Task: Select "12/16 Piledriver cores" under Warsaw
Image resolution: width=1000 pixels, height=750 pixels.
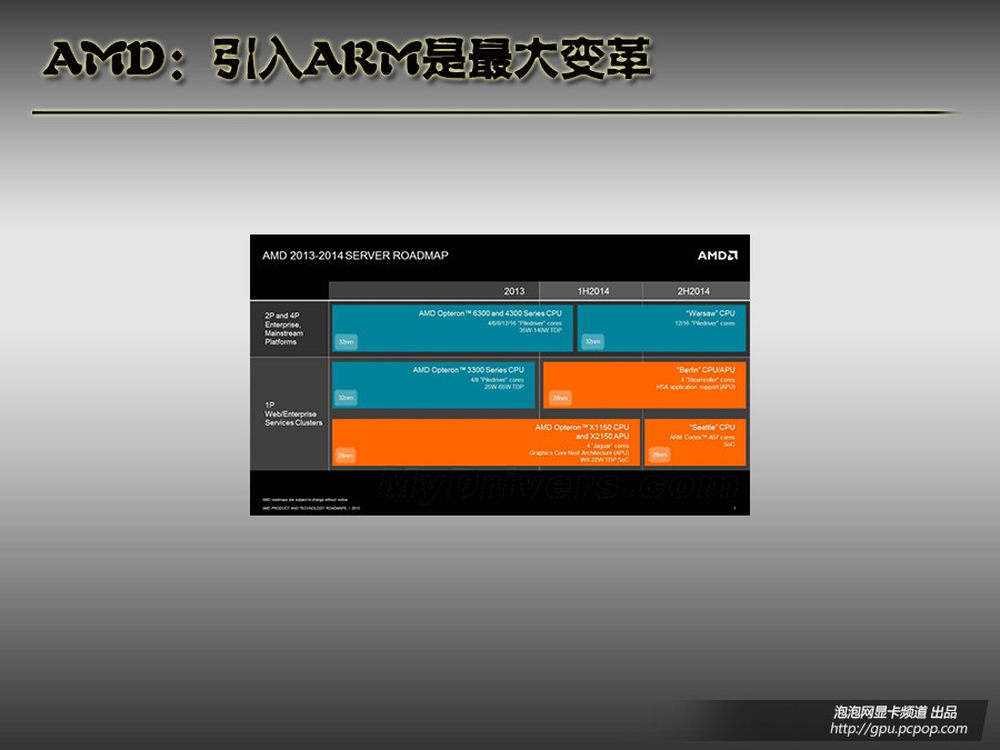Action: click(x=705, y=323)
